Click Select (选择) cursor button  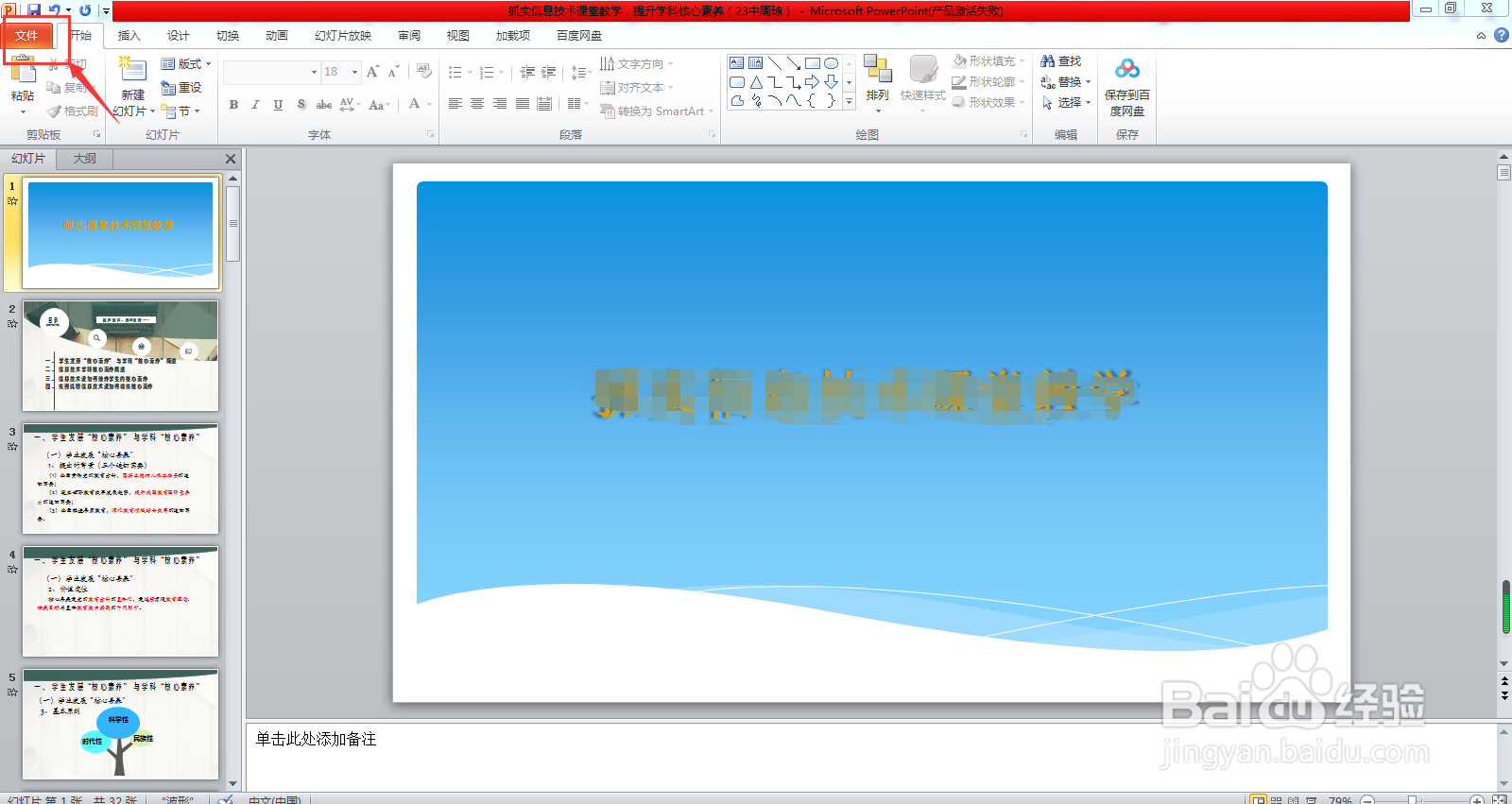pyautogui.click(x=1066, y=103)
